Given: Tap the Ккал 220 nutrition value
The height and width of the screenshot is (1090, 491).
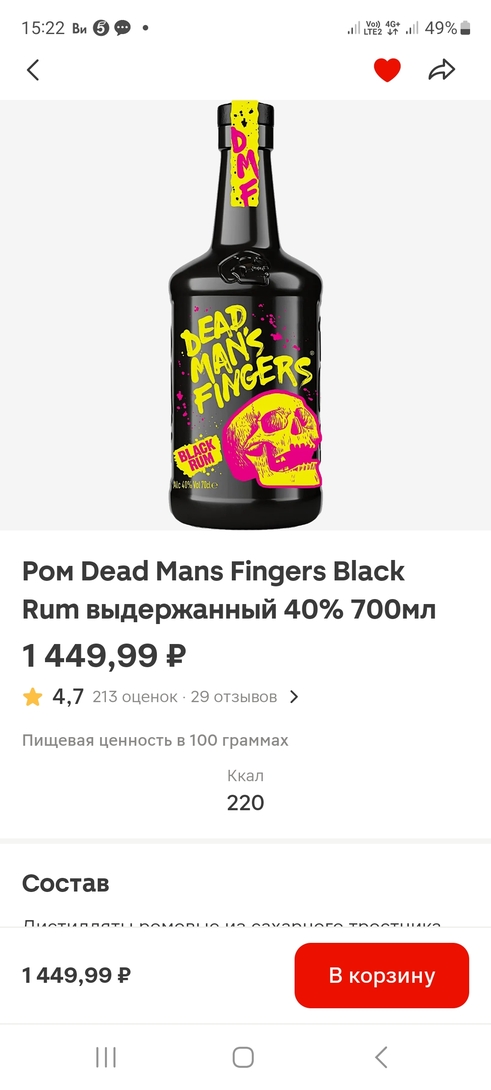Looking at the screenshot, I should click(x=246, y=790).
